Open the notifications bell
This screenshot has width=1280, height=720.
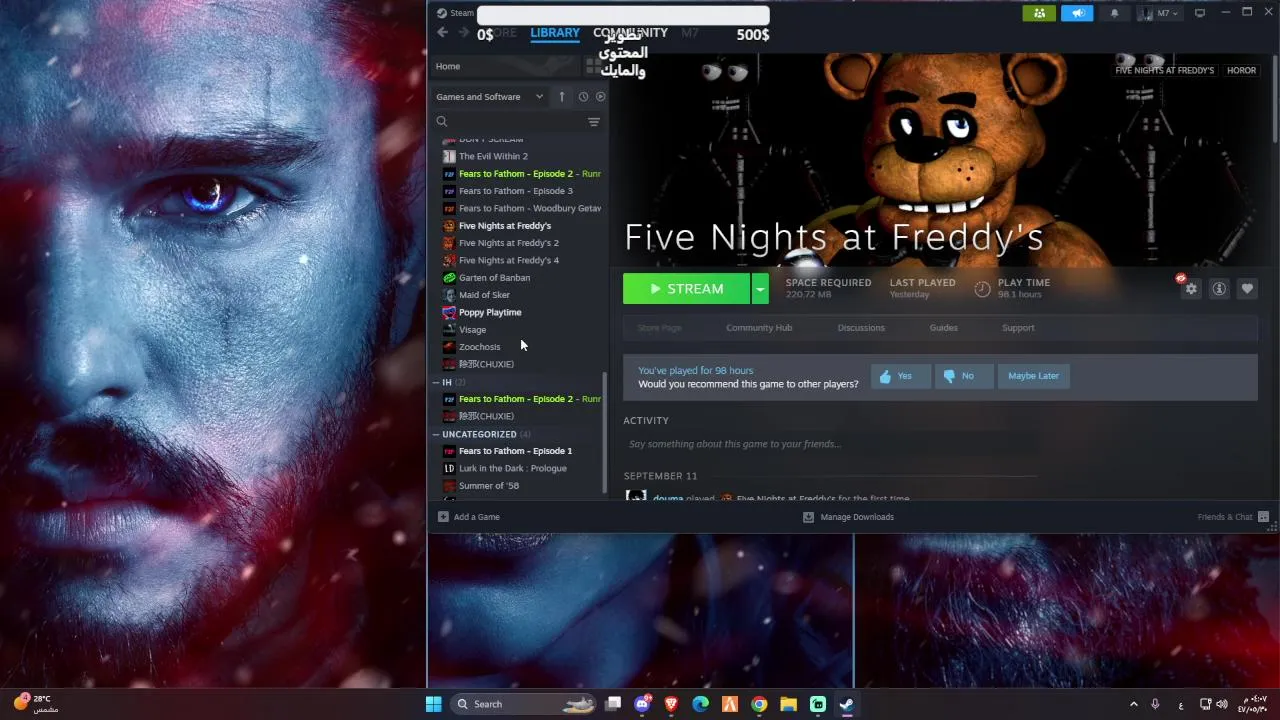(1115, 13)
